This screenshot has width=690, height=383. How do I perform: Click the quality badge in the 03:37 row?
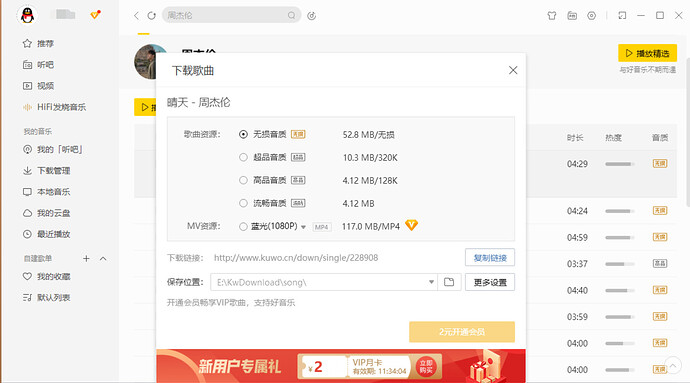point(660,263)
